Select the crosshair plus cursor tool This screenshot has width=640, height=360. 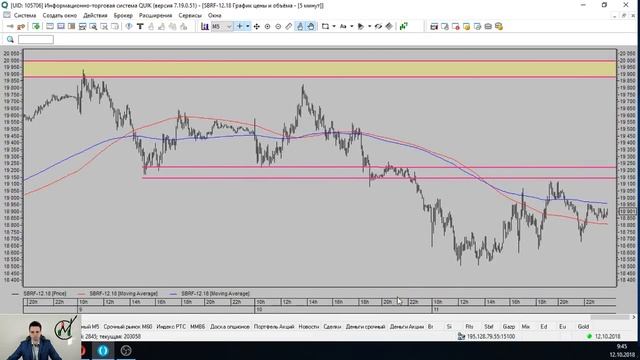click(x=240, y=27)
